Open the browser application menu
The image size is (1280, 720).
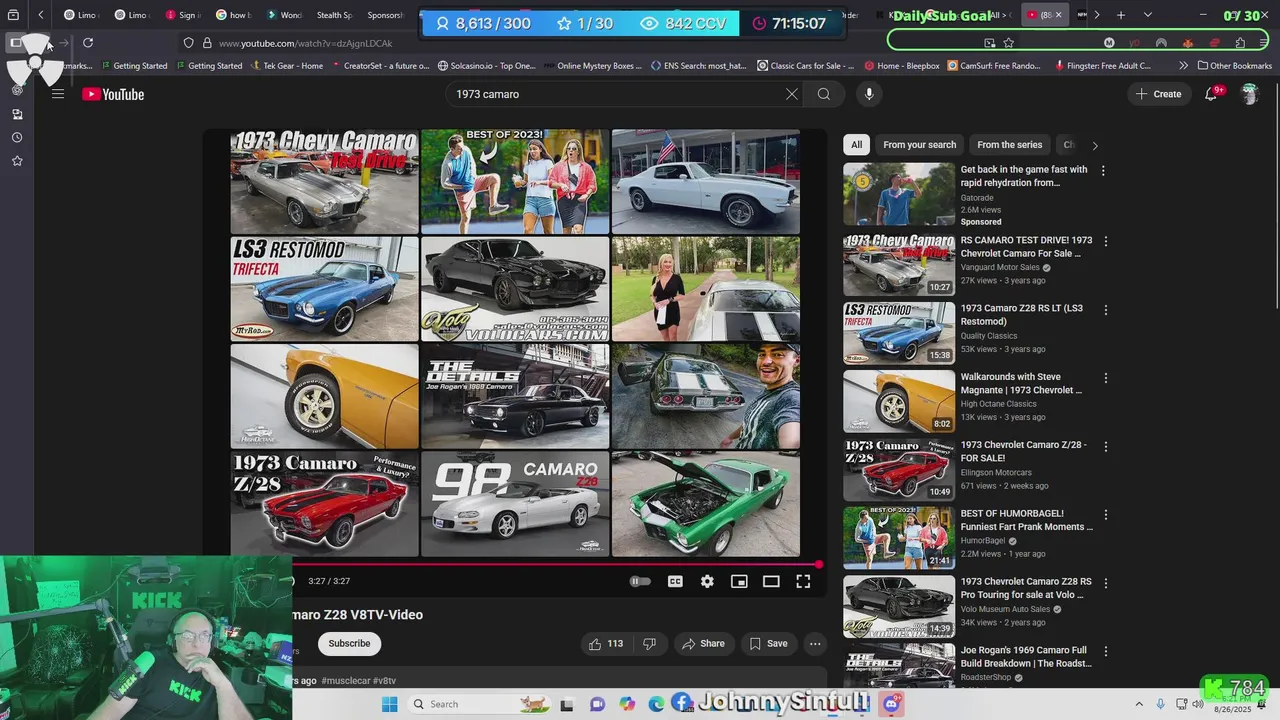click(x=1265, y=43)
